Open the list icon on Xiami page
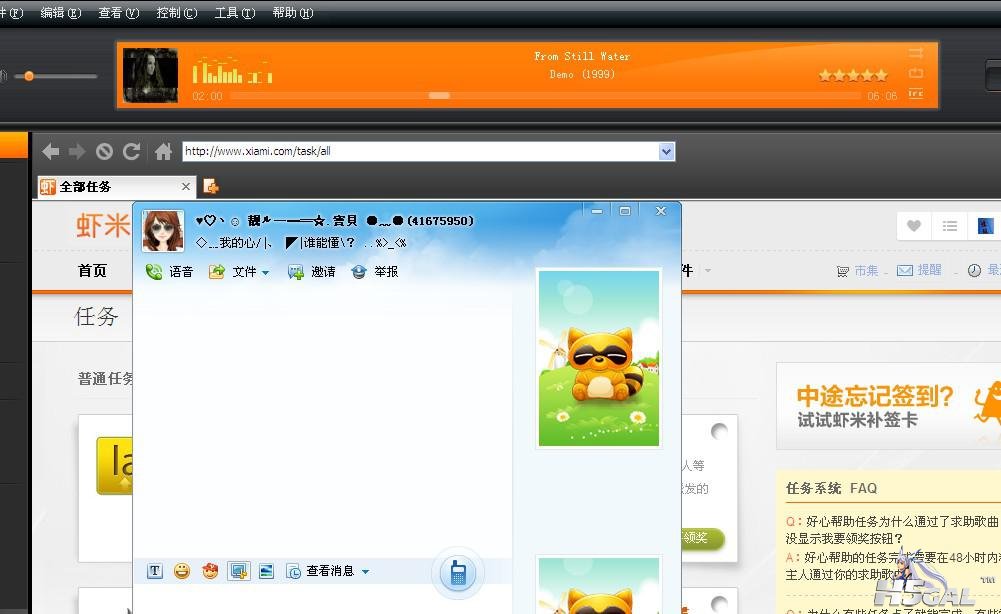The width and height of the screenshot is (1001, 614). [x=950, y=226]
